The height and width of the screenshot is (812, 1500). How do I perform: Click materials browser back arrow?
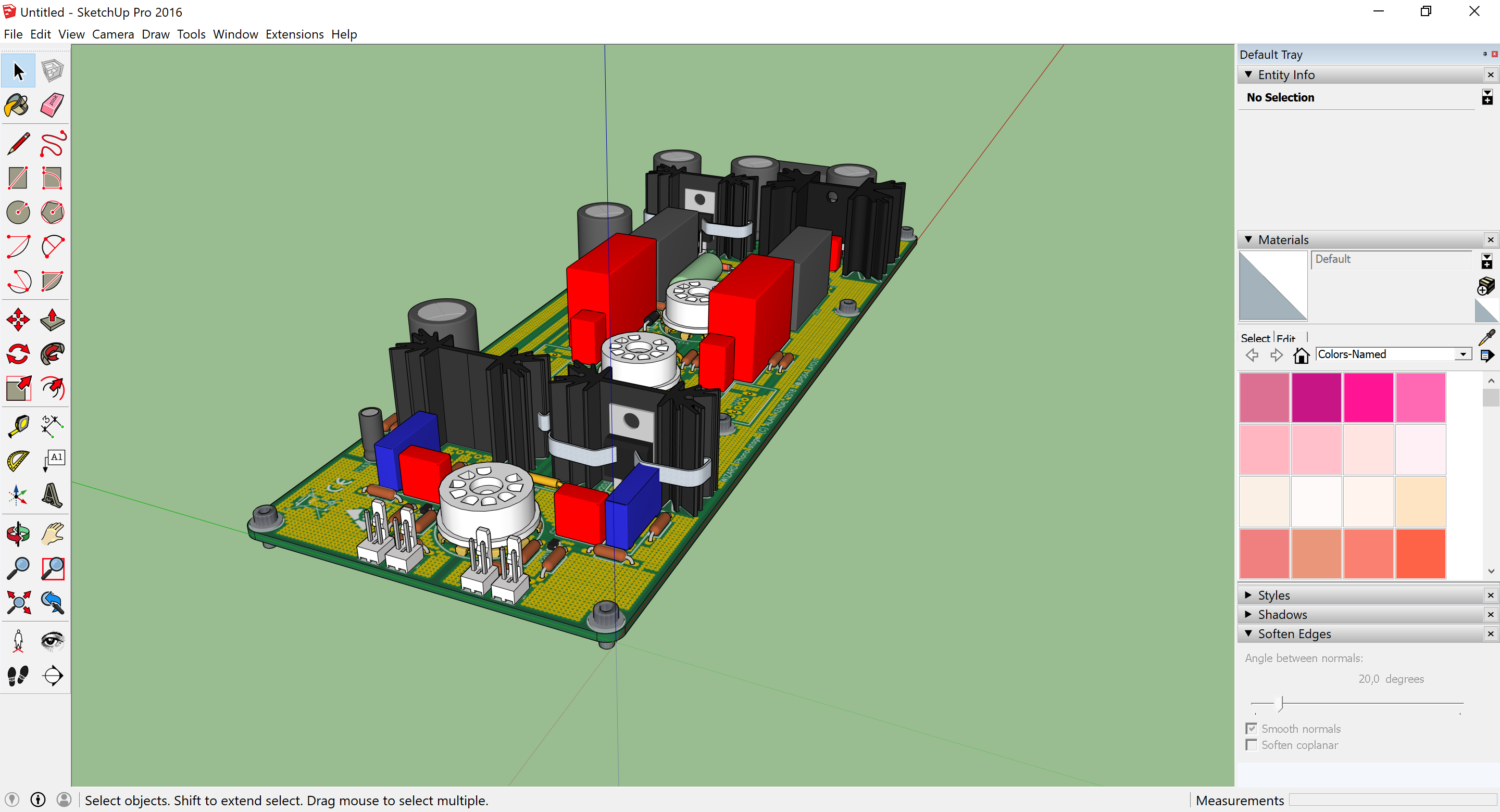1252,355
